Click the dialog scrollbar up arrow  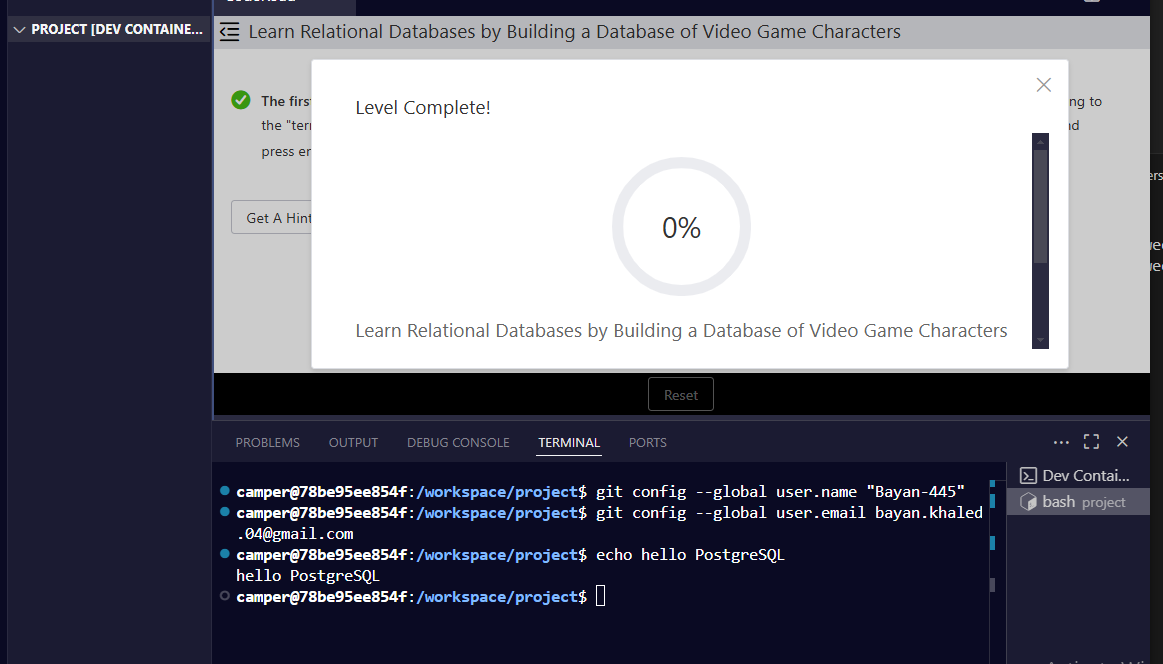pos(1040,142)
